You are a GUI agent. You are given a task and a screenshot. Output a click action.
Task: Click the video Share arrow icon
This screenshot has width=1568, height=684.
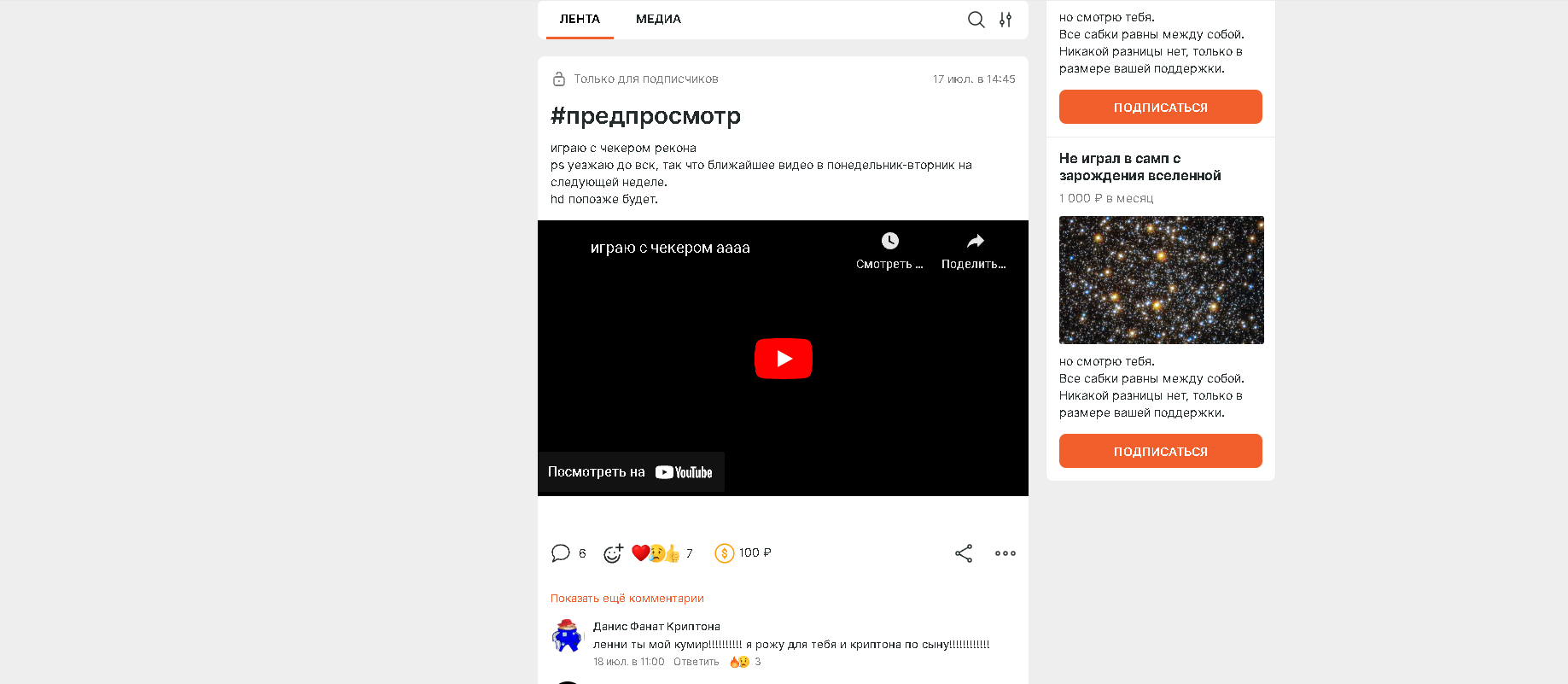(975, 241)
